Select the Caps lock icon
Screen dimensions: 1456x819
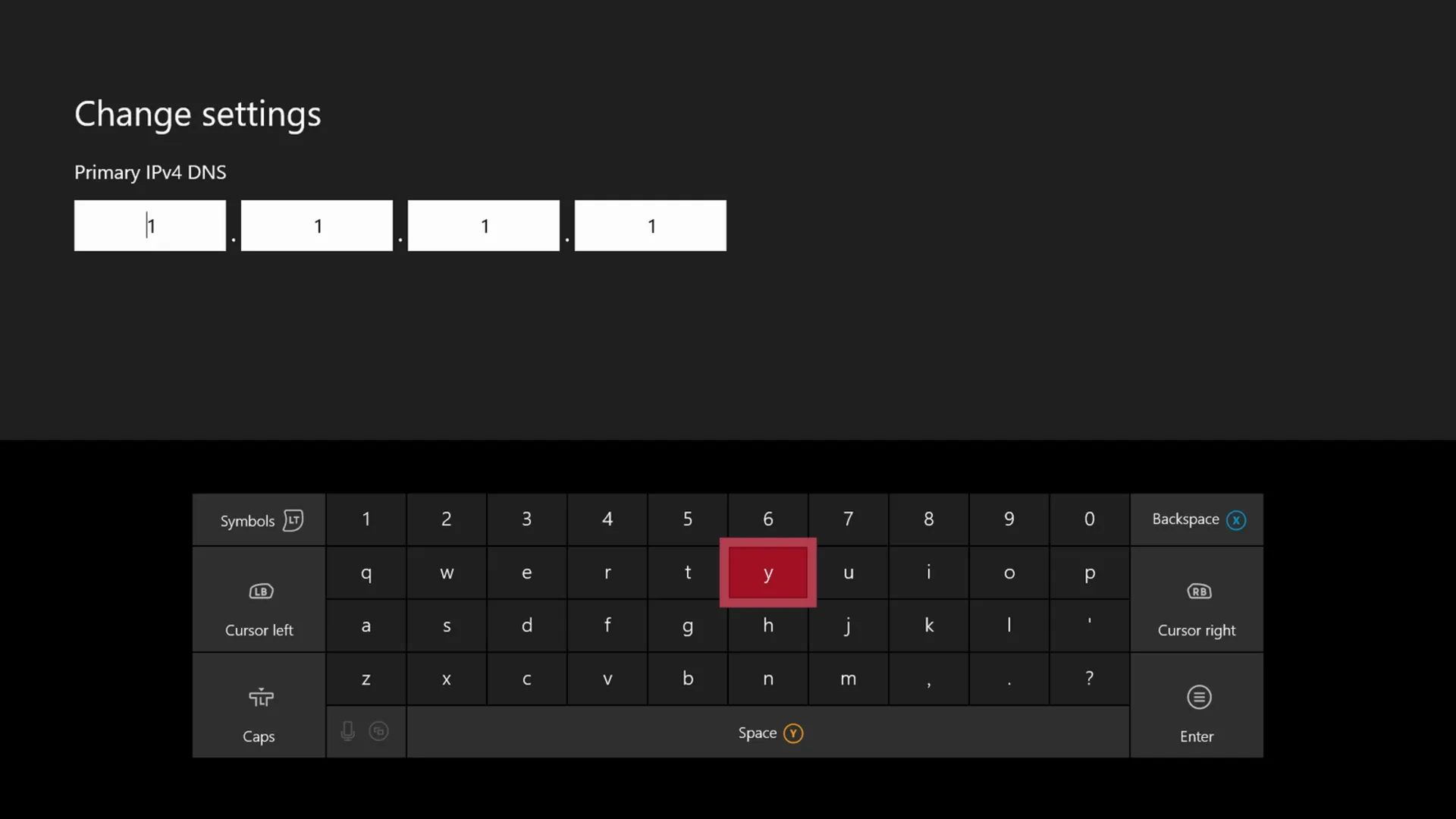(x=259, y=697)
